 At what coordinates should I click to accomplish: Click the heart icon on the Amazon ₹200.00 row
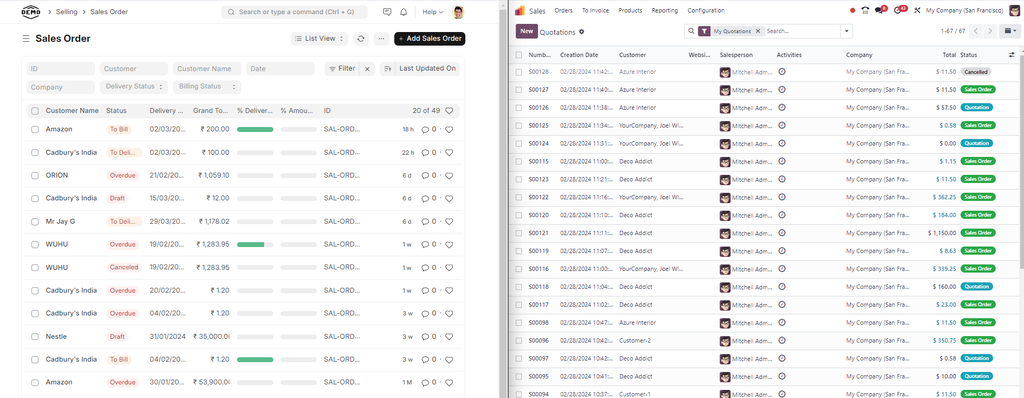tap(449, 129)
